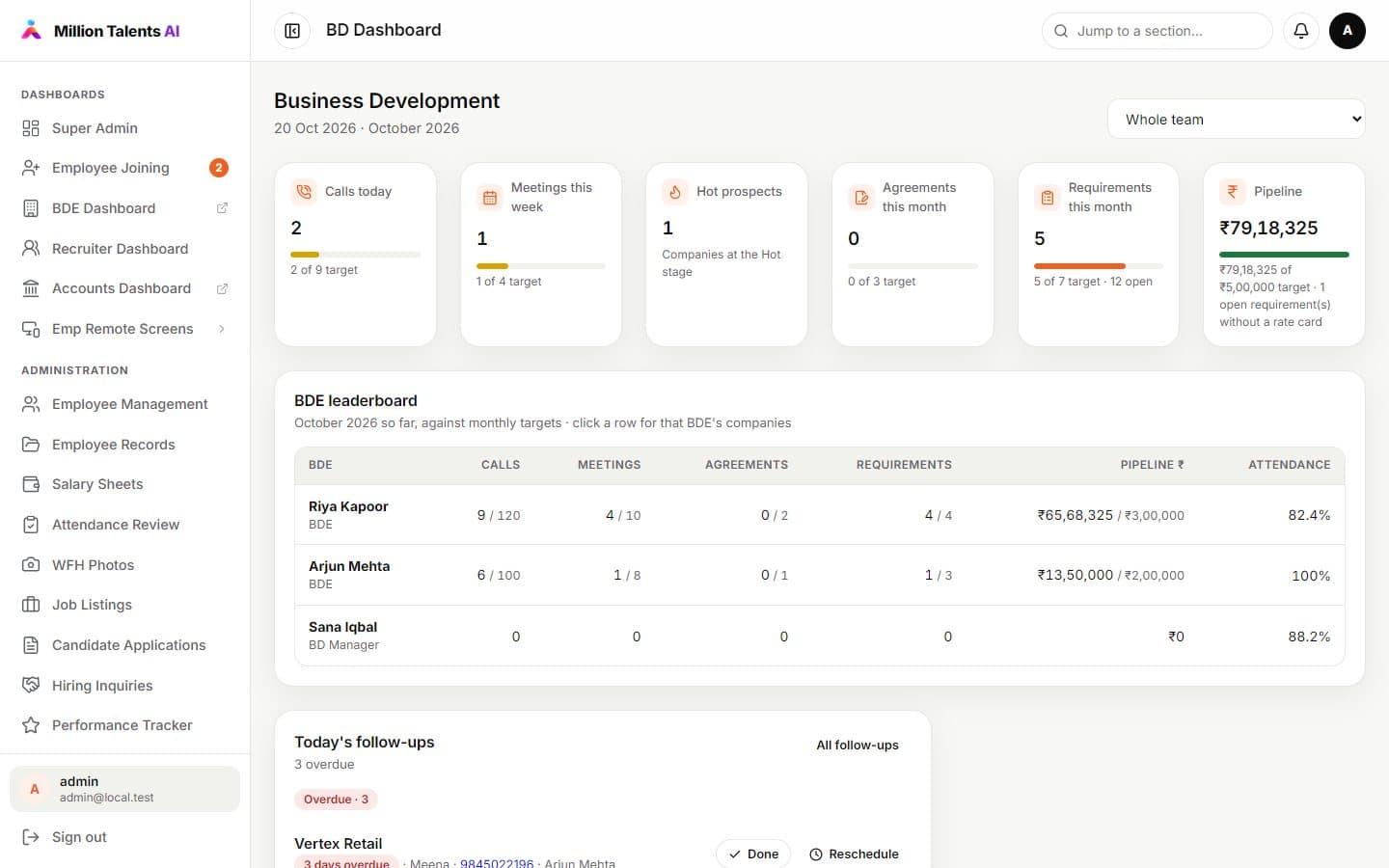1389x868 pixels.
Task: Click the Emp Remote Screens monitor icon
Action: 31,329
